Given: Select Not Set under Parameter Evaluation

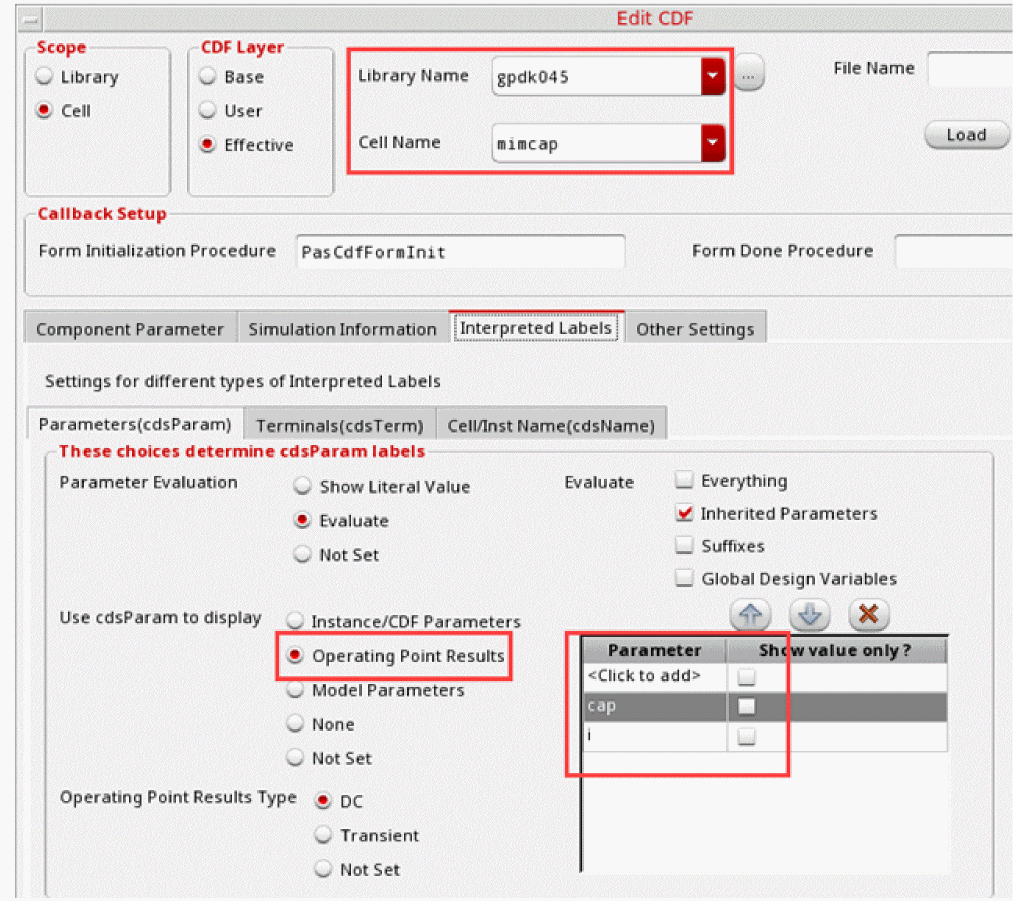Looking at the screenshot, I should click(302, 555).
